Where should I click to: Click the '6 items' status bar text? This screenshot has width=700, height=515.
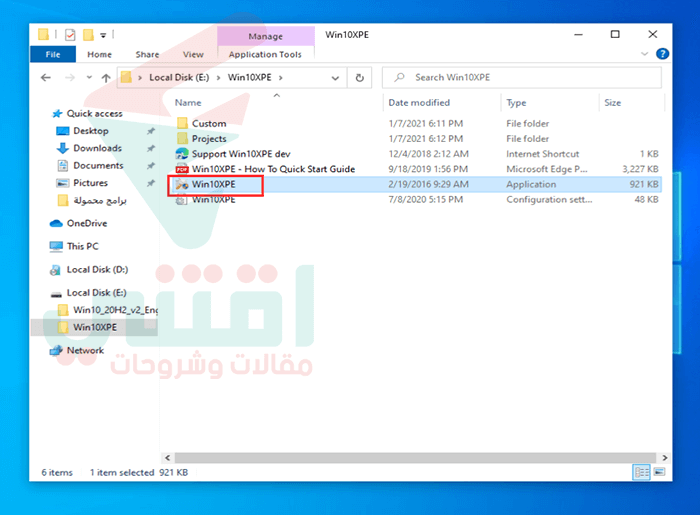coord(57,472)
